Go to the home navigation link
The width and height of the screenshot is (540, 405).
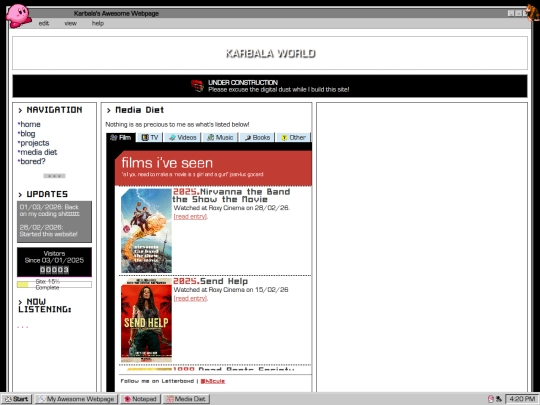tap(30, 124)
